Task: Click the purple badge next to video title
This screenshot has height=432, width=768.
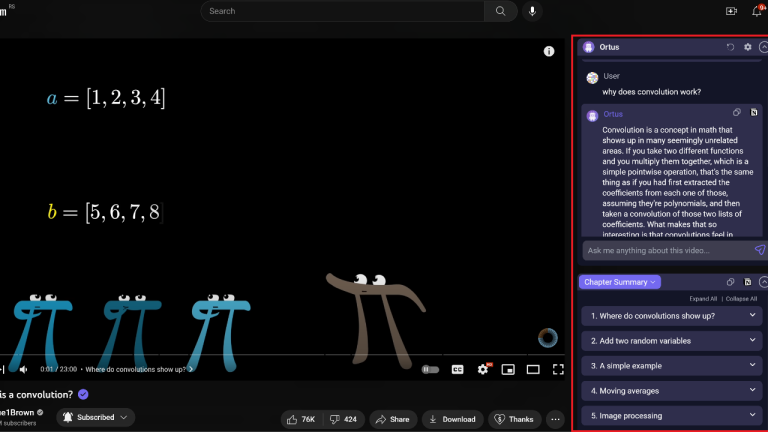Action: pos(83,394)
